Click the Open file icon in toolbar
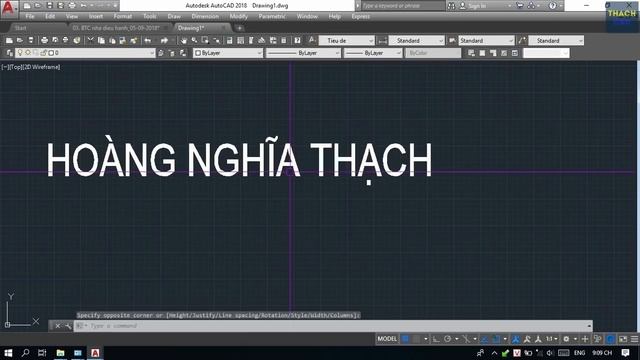 20,40
